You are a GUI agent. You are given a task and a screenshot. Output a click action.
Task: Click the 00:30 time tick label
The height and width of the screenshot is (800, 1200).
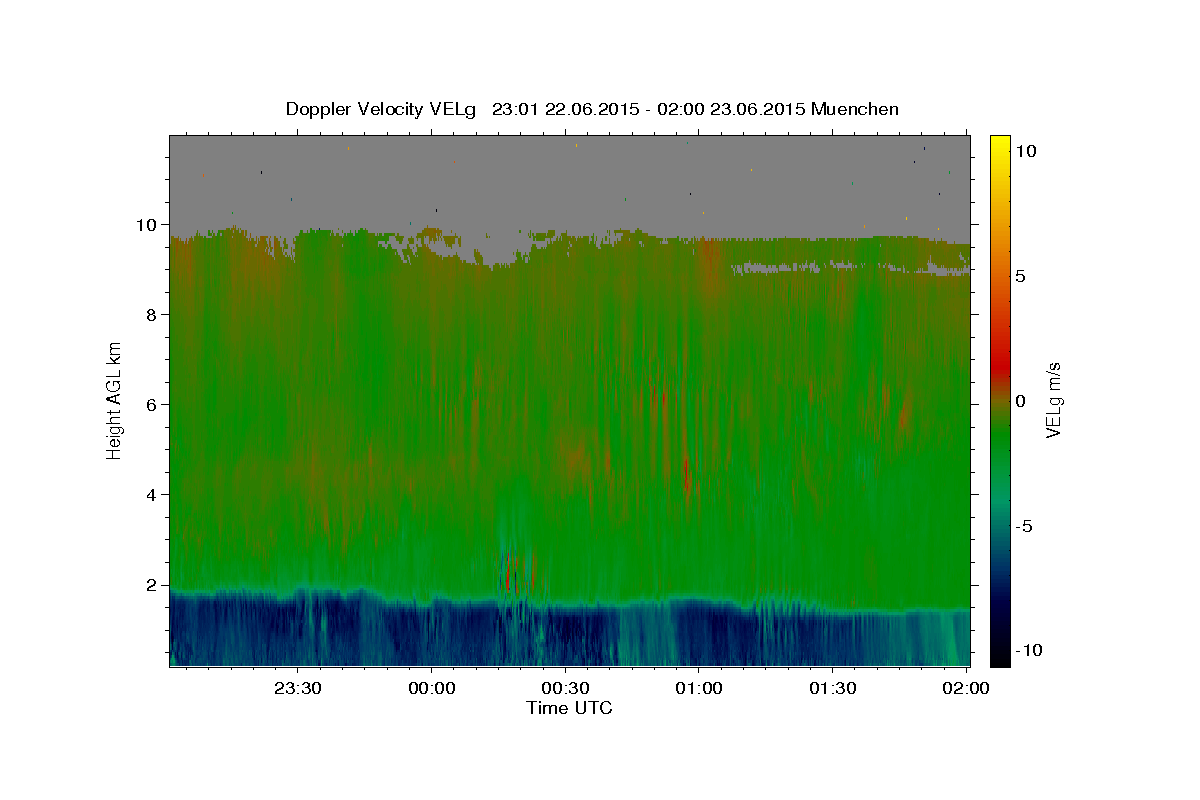point(565,688)
